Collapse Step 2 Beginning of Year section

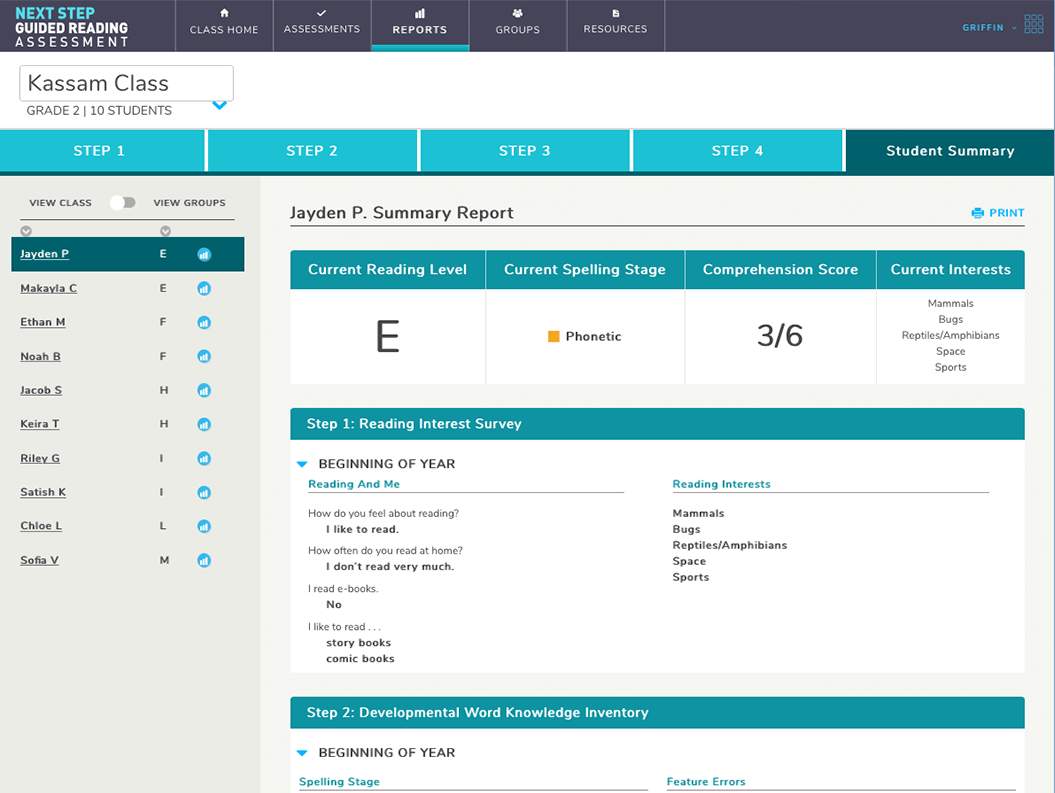[301, 753]
